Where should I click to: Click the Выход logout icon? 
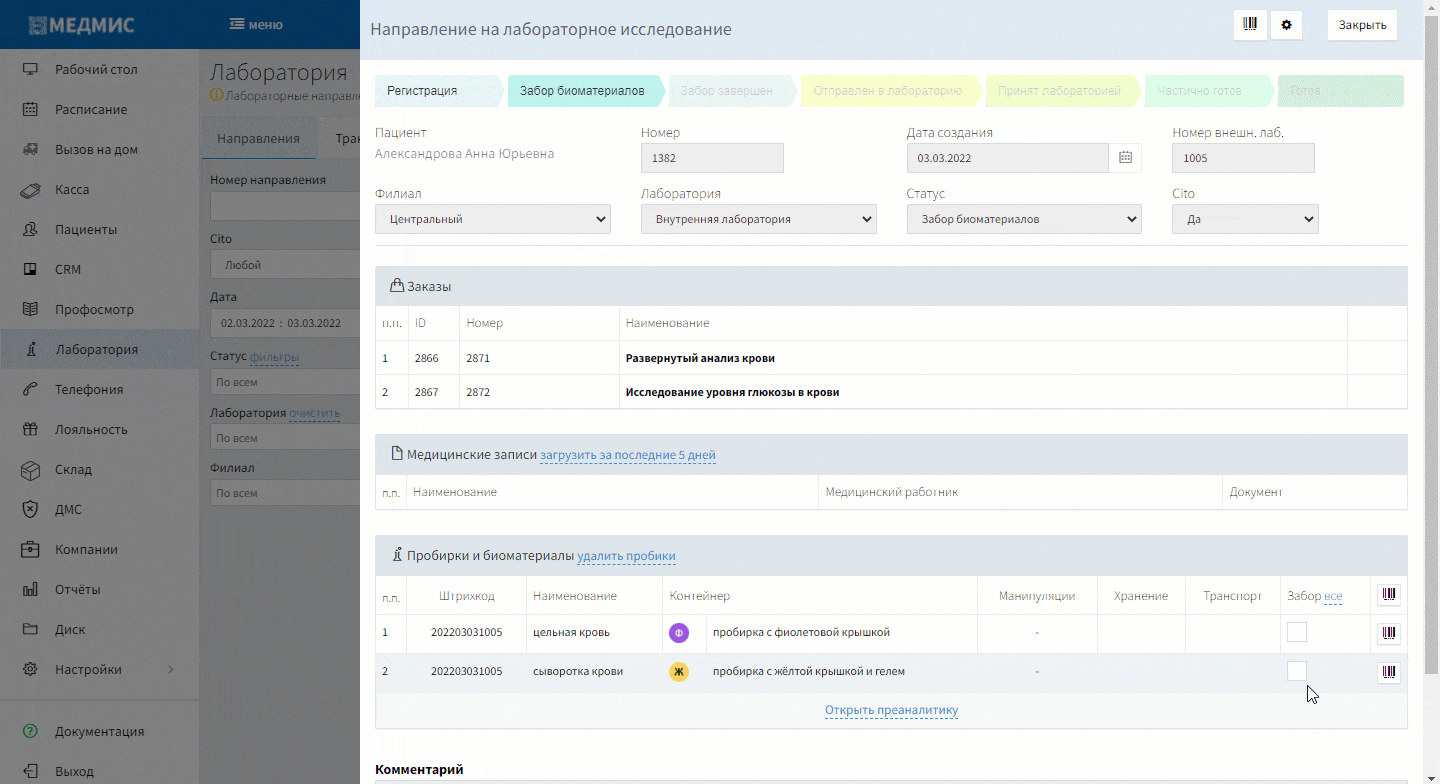(x=30, y=771)
